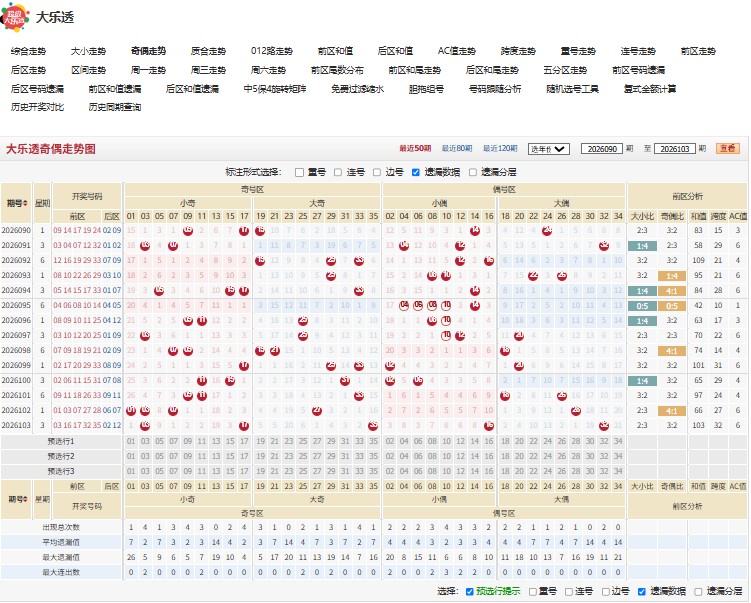Image resolution: width=751 pixels, height=603 pixels.
Task: Select number 07 in 预选行1
Action: tap(173, 442)
